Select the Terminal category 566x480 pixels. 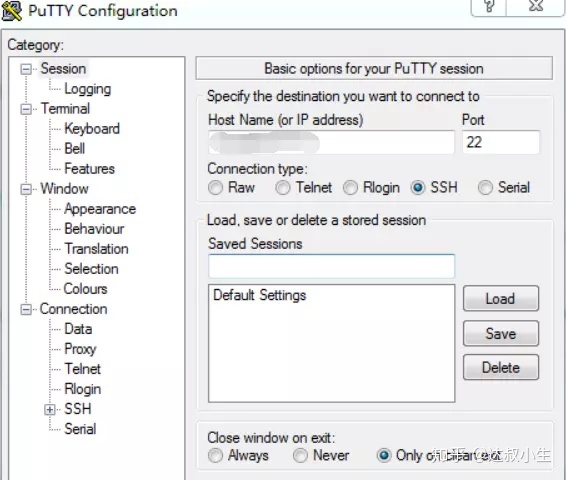tap(65, 109)
